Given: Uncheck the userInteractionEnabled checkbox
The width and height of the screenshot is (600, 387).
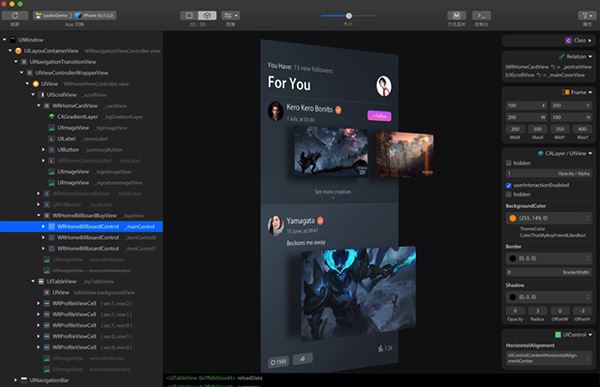Looking at the screenshot, I should tap(509, 185).
